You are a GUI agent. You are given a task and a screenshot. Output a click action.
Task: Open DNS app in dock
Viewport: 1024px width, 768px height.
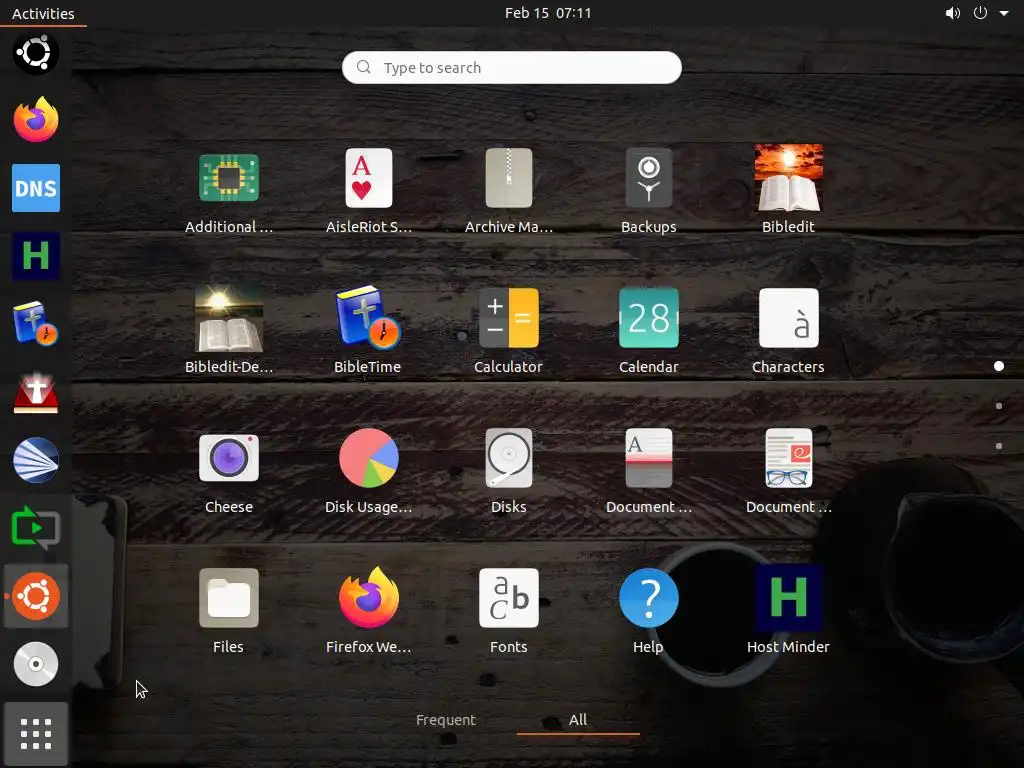tap(36, 188)
